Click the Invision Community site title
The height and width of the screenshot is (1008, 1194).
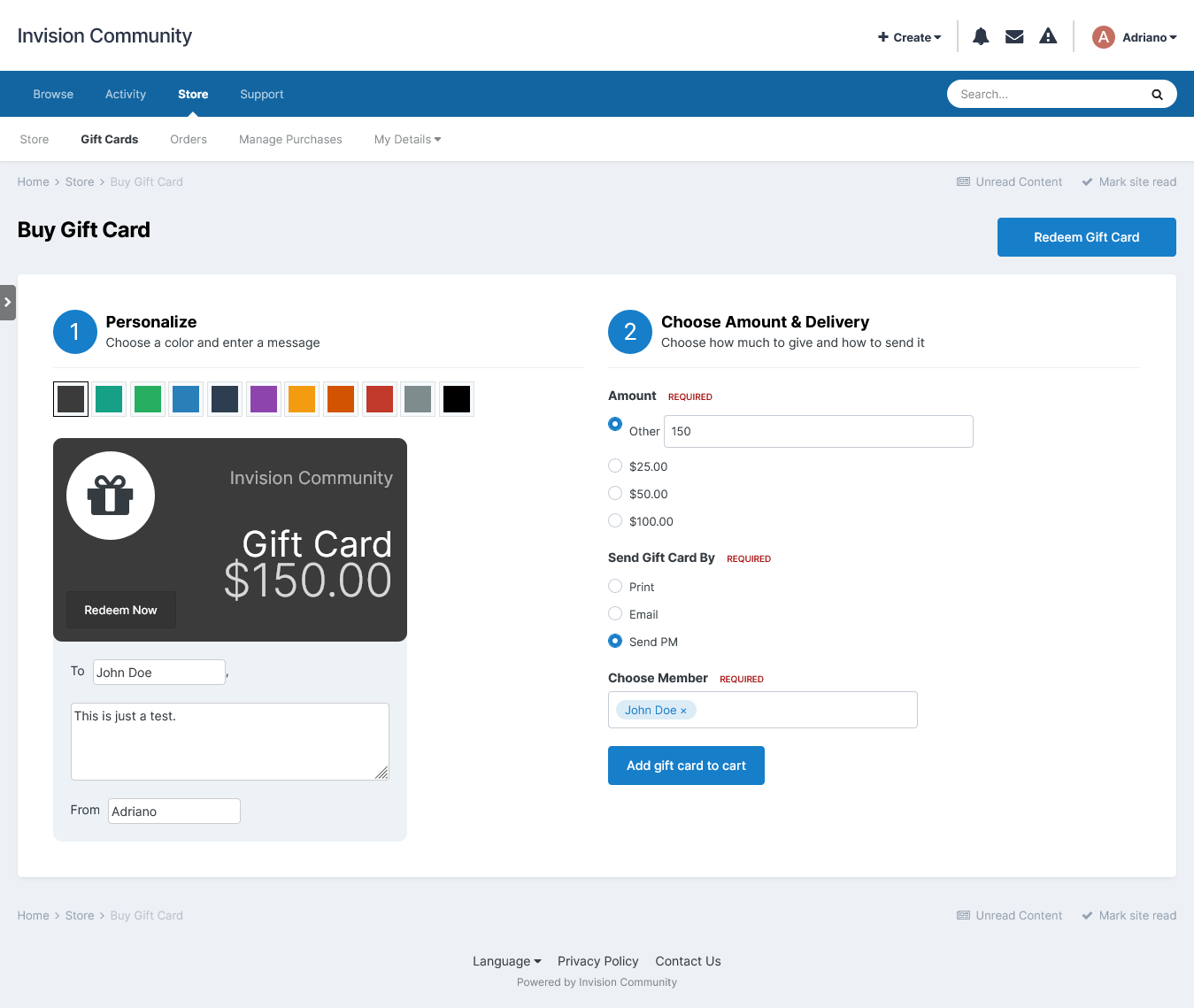click(104, 35)
